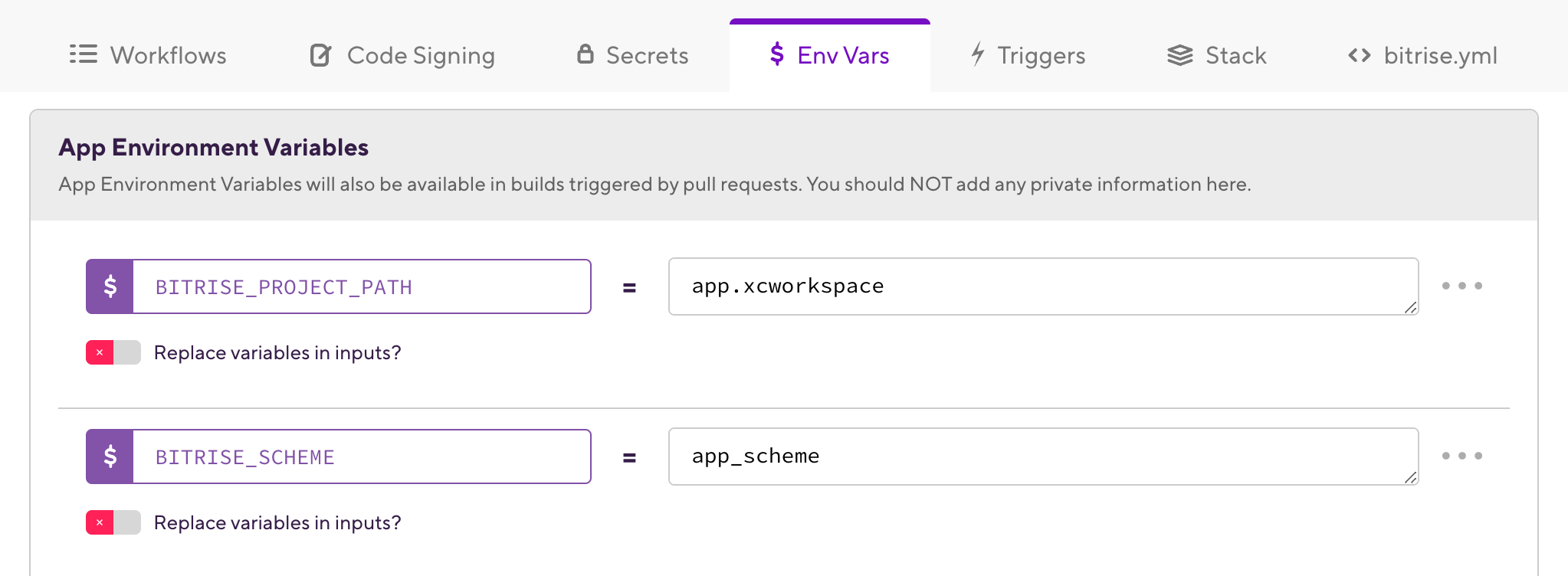Click the Code Signing pencil icon
Image resolution: width=1568 pixels, height=576 pixels.
320,55
